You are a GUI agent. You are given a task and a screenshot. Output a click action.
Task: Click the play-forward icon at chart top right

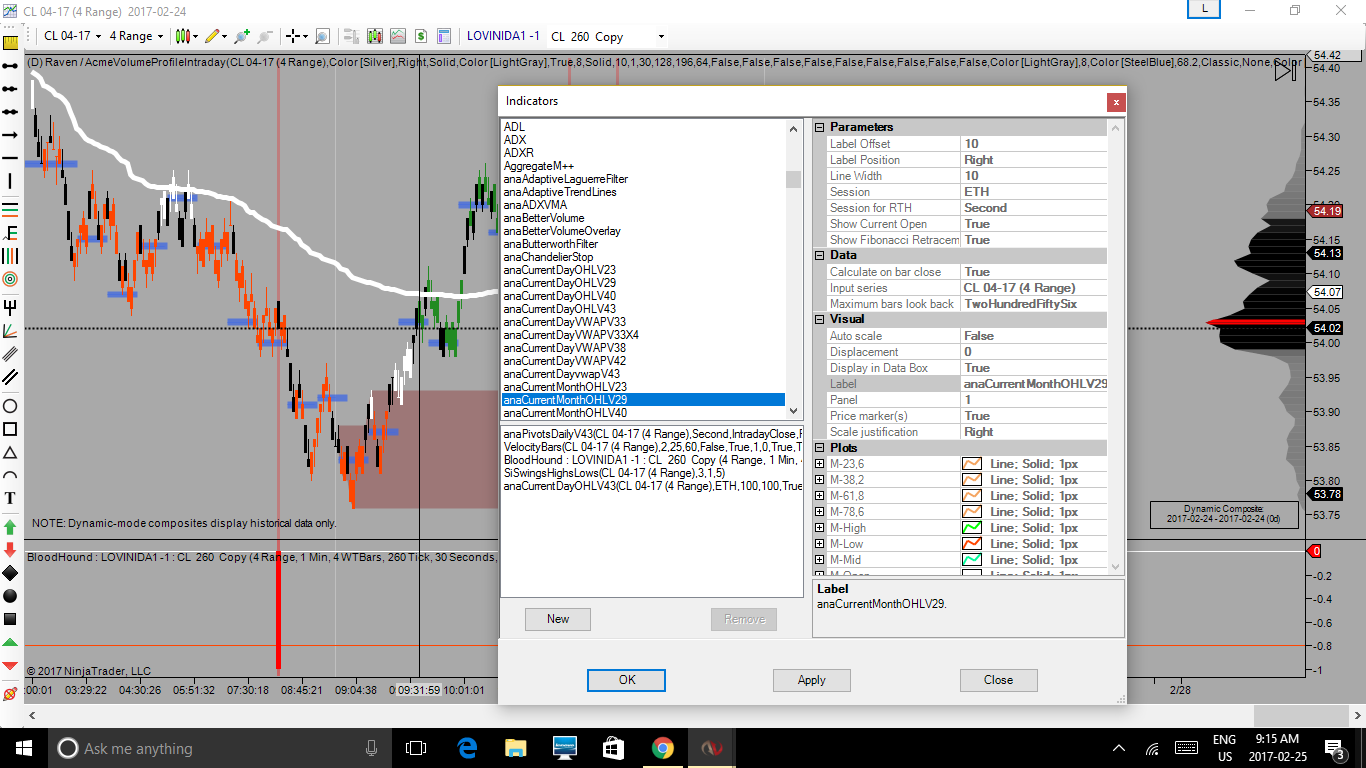click(1285, 70)
